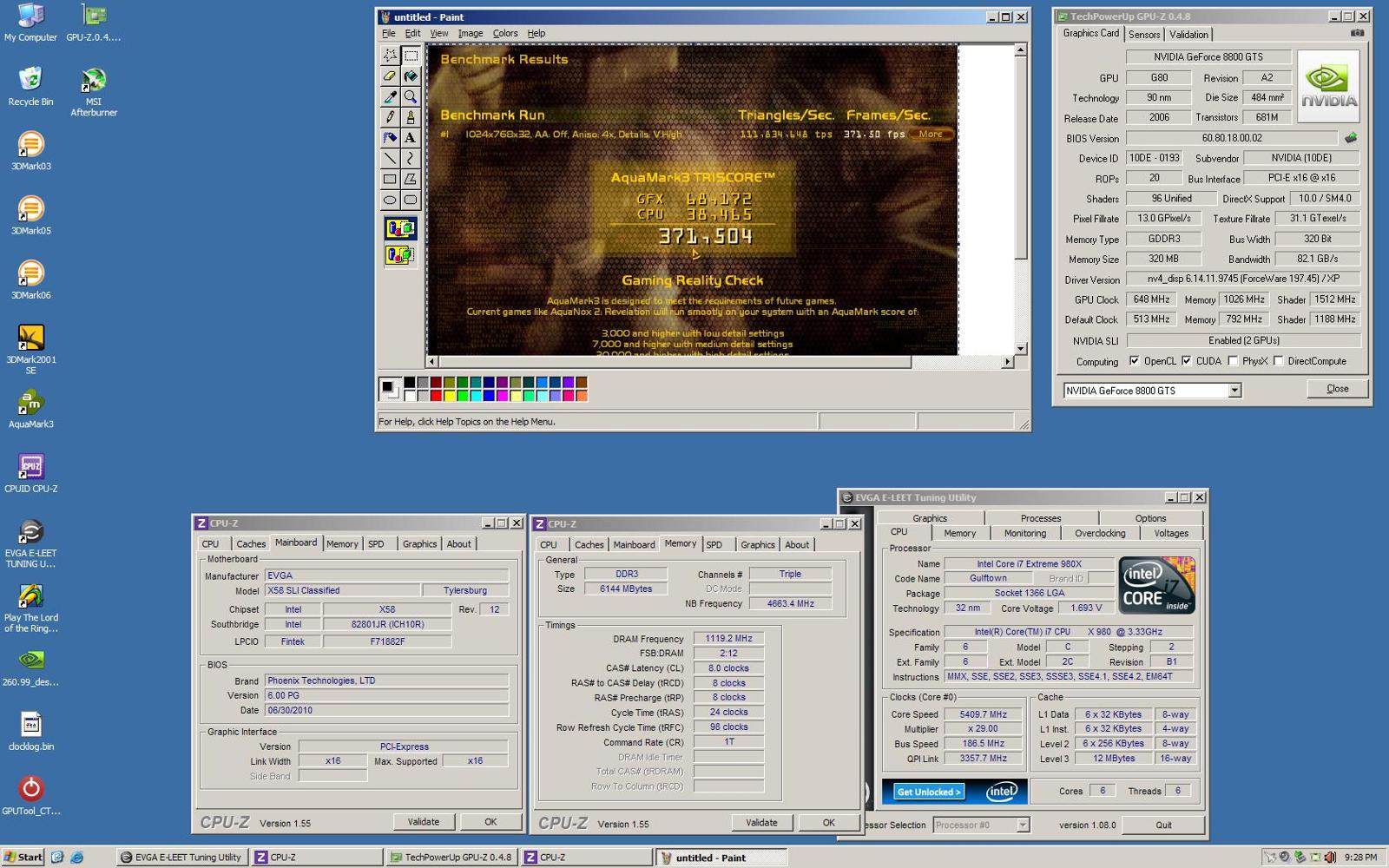This screenshot has width=1389, height=868.
Task: Activate the Magnifier tool in Paint
Action: 411,96
